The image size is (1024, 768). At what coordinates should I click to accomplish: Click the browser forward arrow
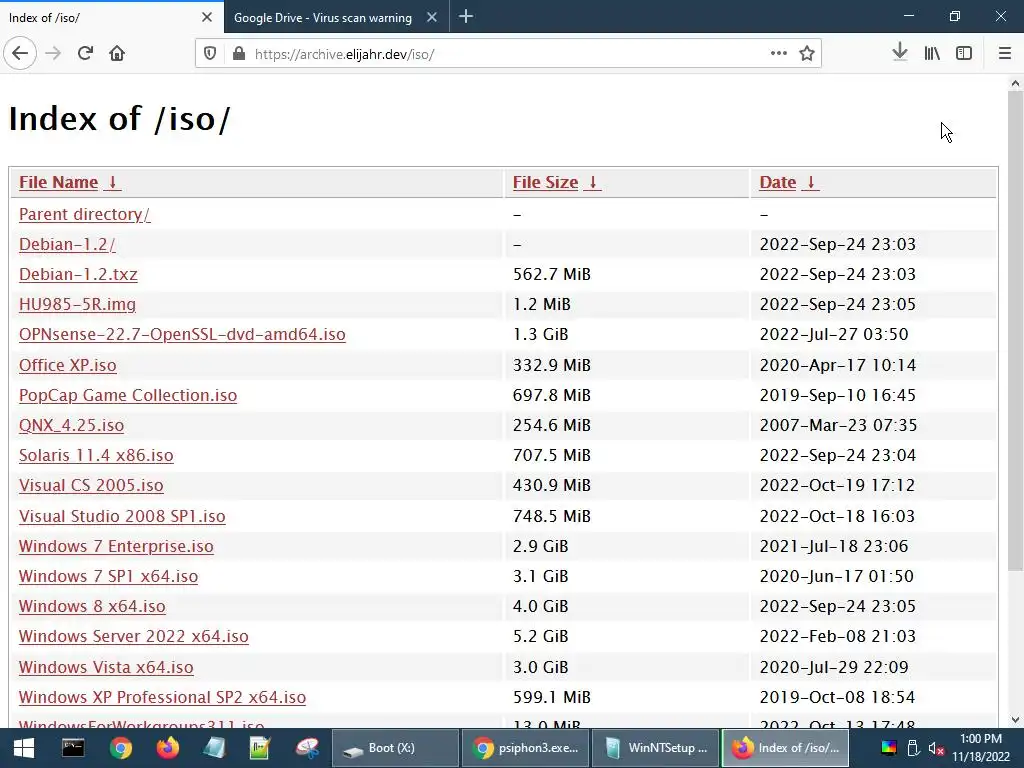[53, 53]
